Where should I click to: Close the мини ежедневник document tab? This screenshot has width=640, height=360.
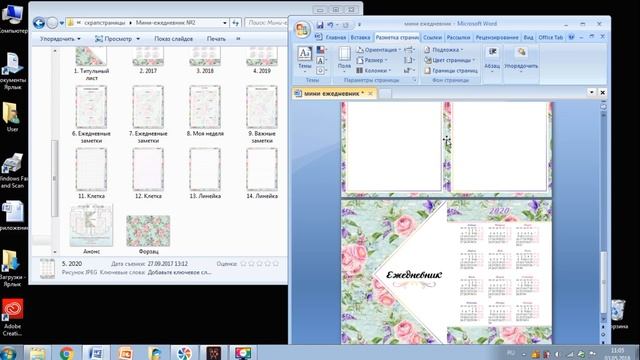[370, 93]
